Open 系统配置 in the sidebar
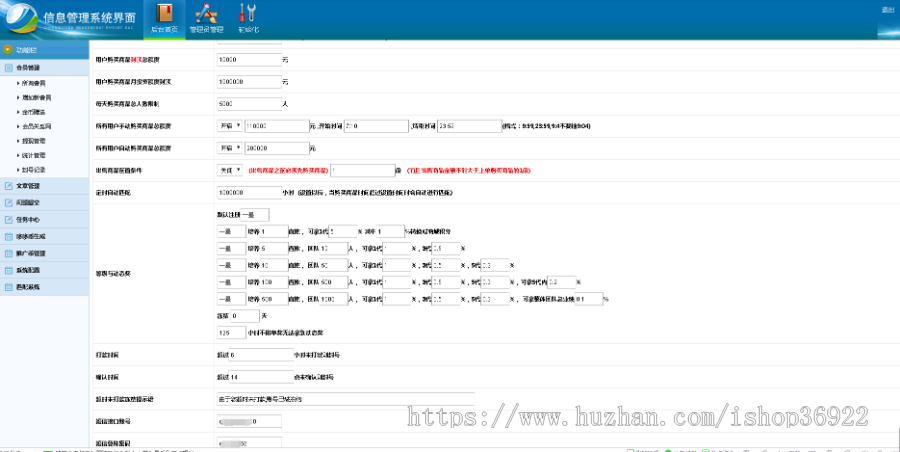This screenshot has width=900, height=452. point(44,270)
